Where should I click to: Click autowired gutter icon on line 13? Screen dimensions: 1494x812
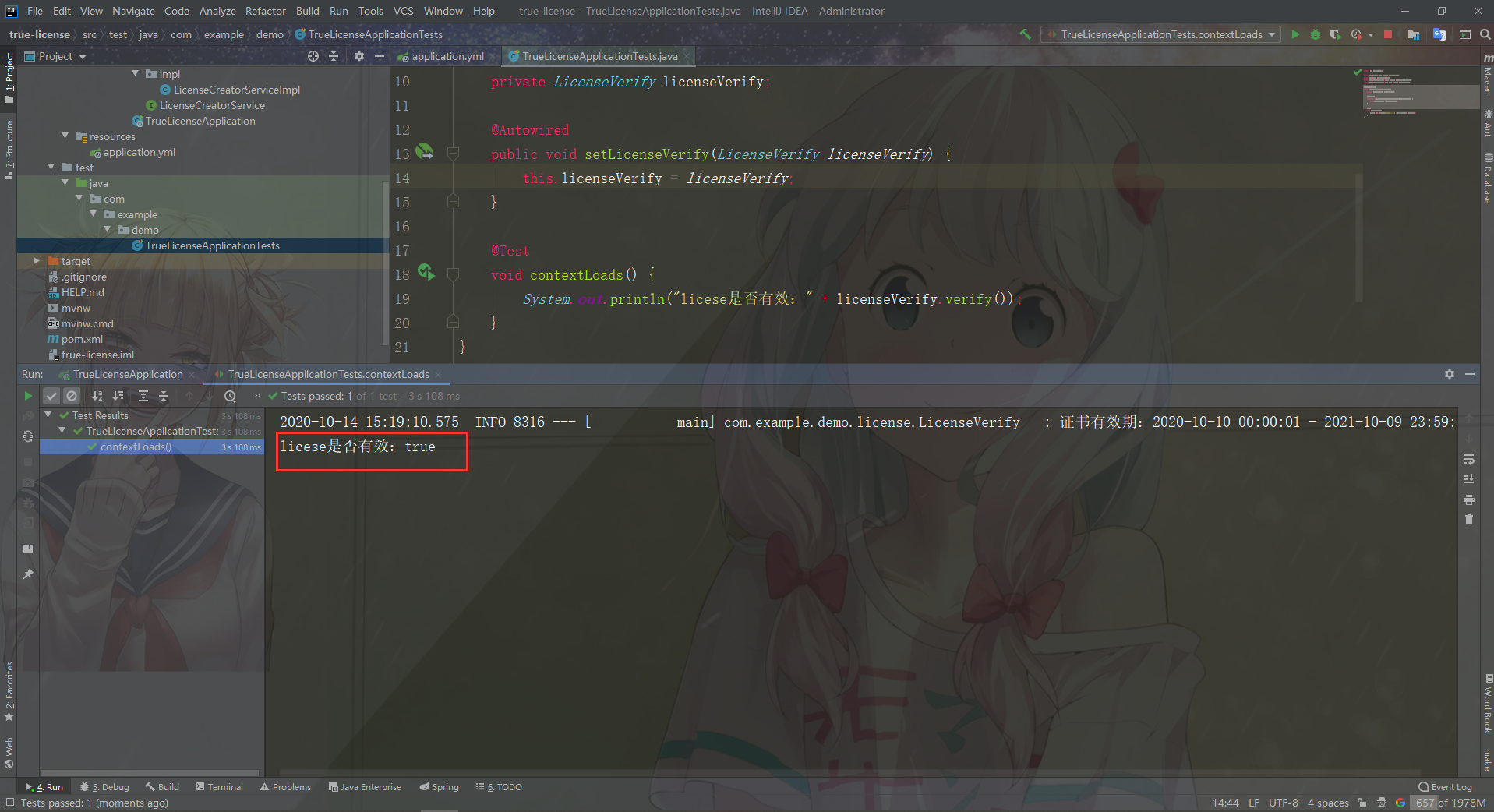tap(425, 151)
